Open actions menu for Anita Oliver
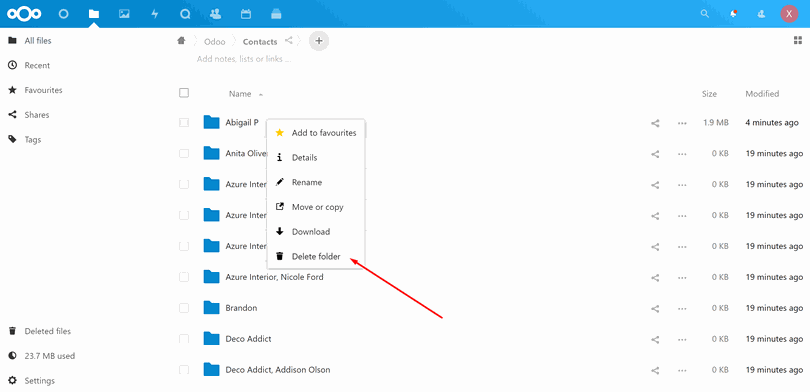 click(682, 154)
